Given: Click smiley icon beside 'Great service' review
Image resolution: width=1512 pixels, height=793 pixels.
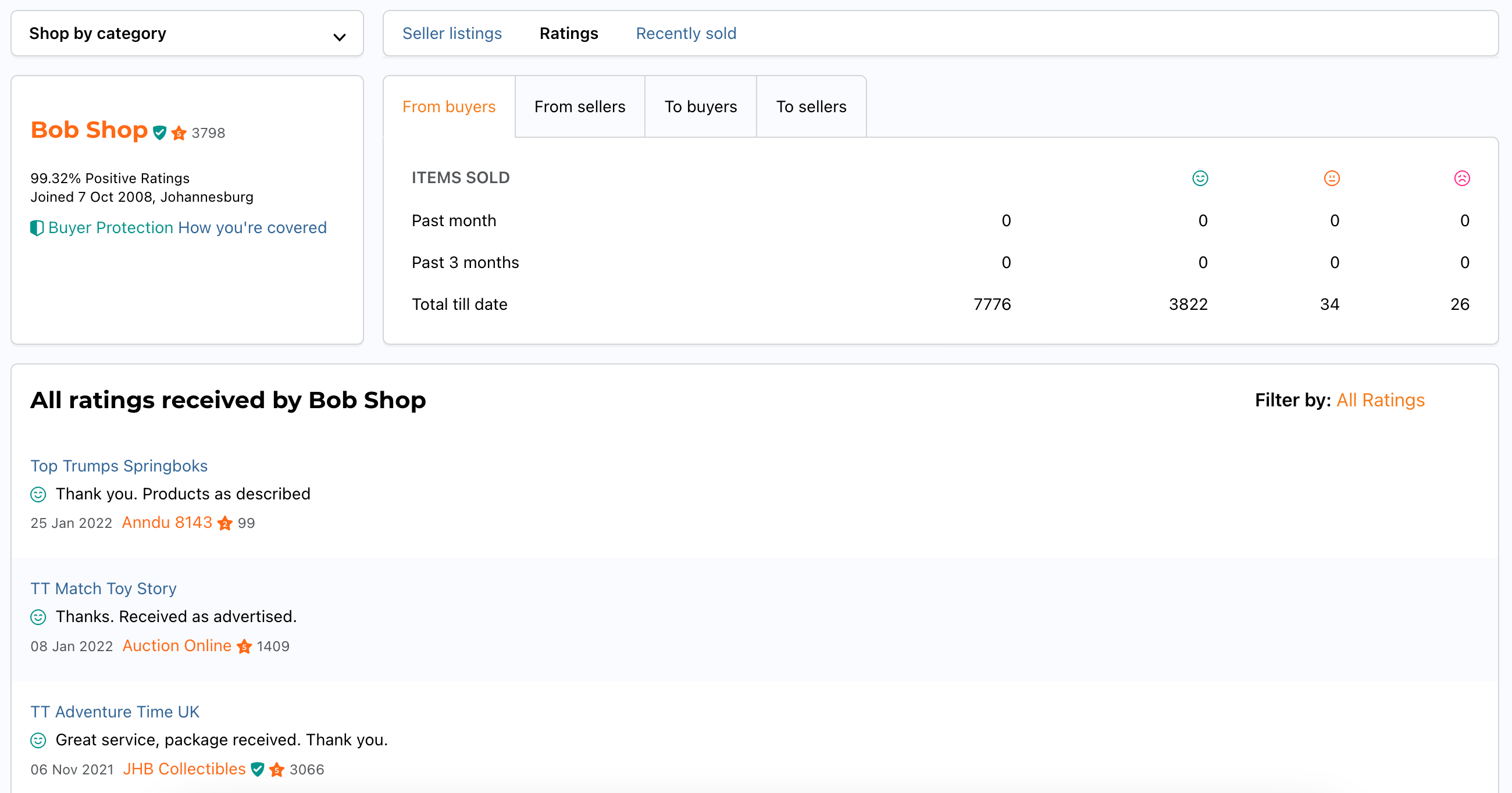Looking at the screenshot, I should pos(38,741).
